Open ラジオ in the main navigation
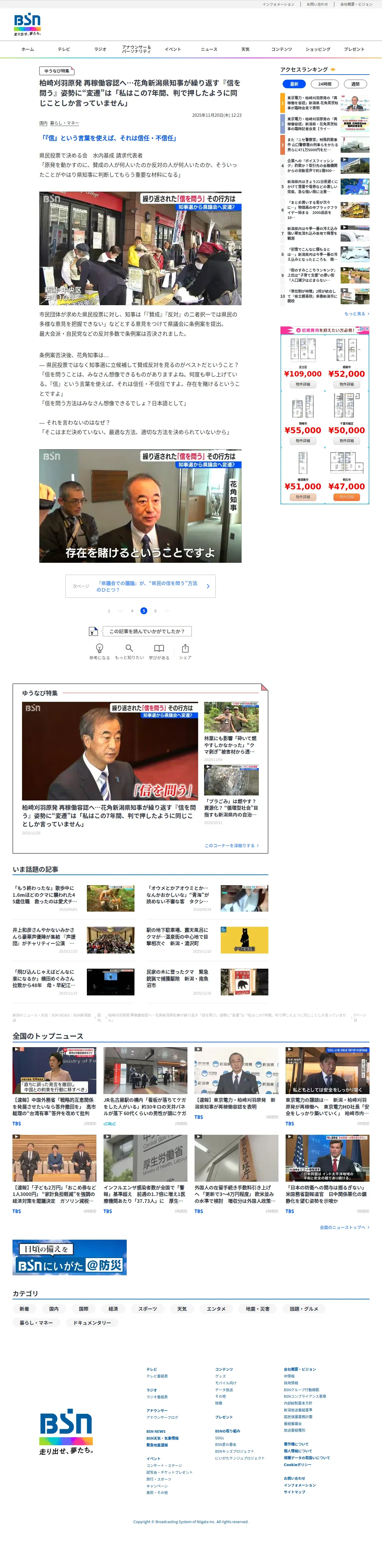Screen dimensions: 382x1568 100,49
